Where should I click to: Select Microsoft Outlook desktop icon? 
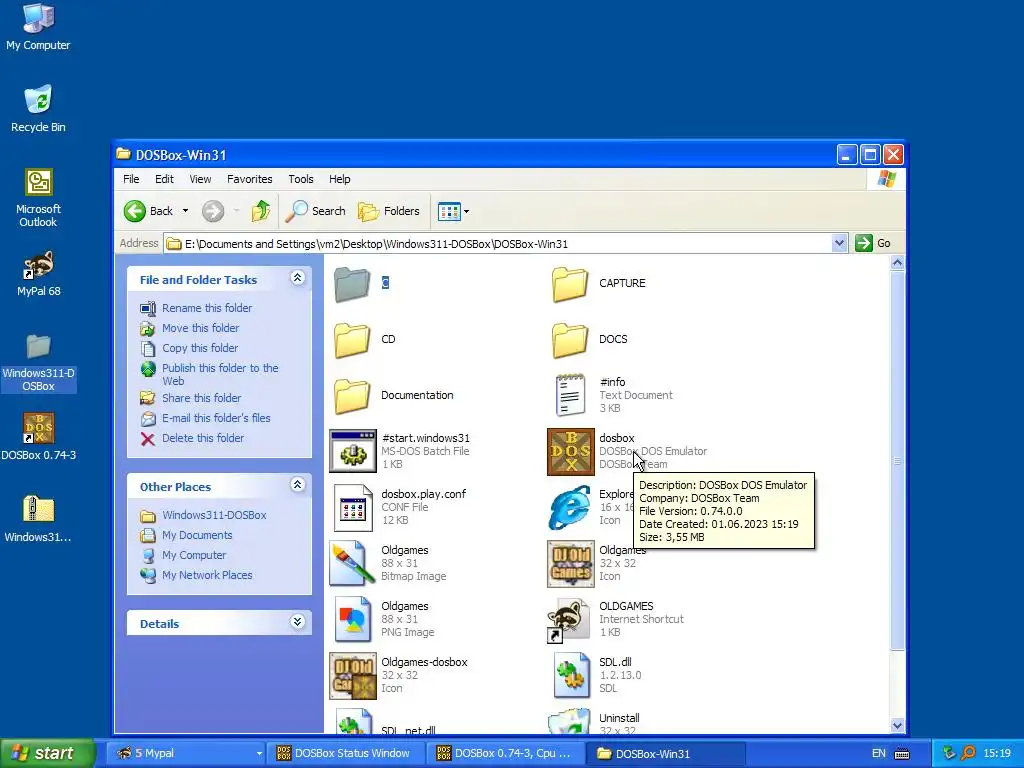point(39,198)
